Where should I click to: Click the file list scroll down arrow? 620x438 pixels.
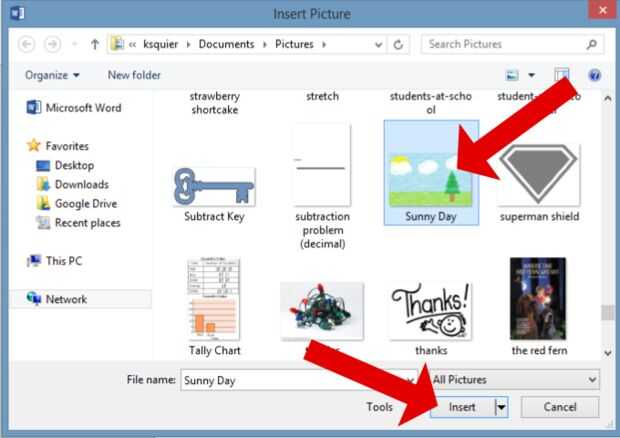pyautogui.click(x=608, y=353)
